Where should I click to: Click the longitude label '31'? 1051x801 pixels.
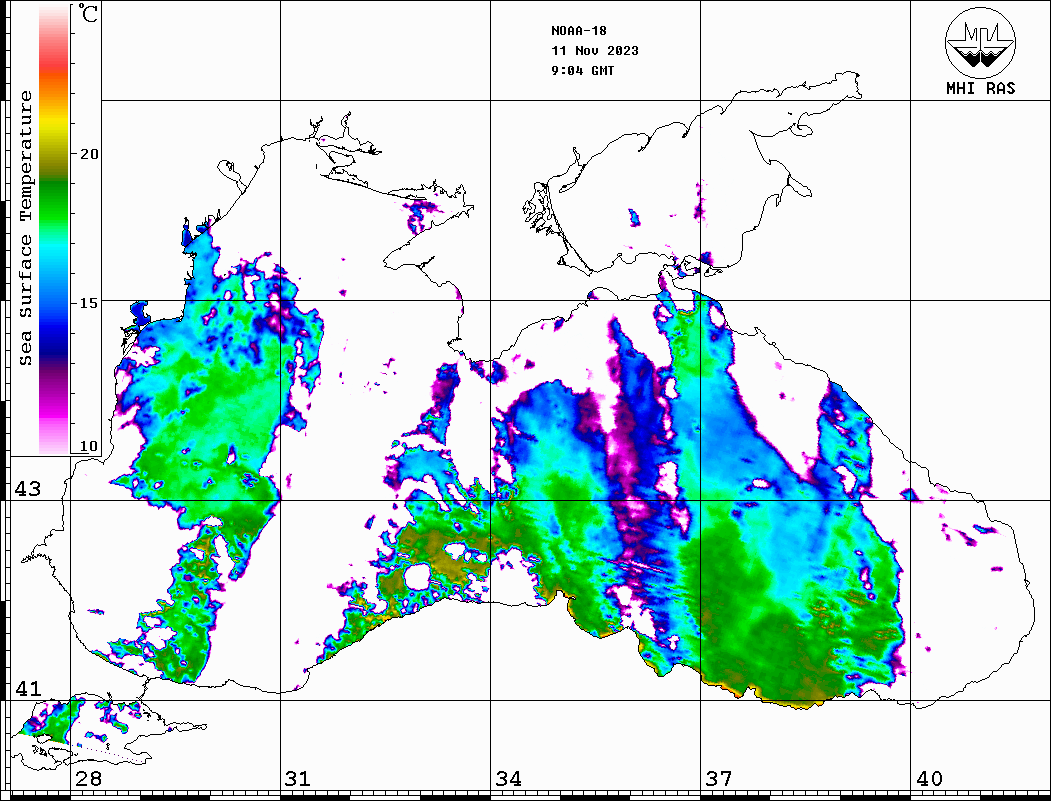pyautogui.click(x=298, y=778)
